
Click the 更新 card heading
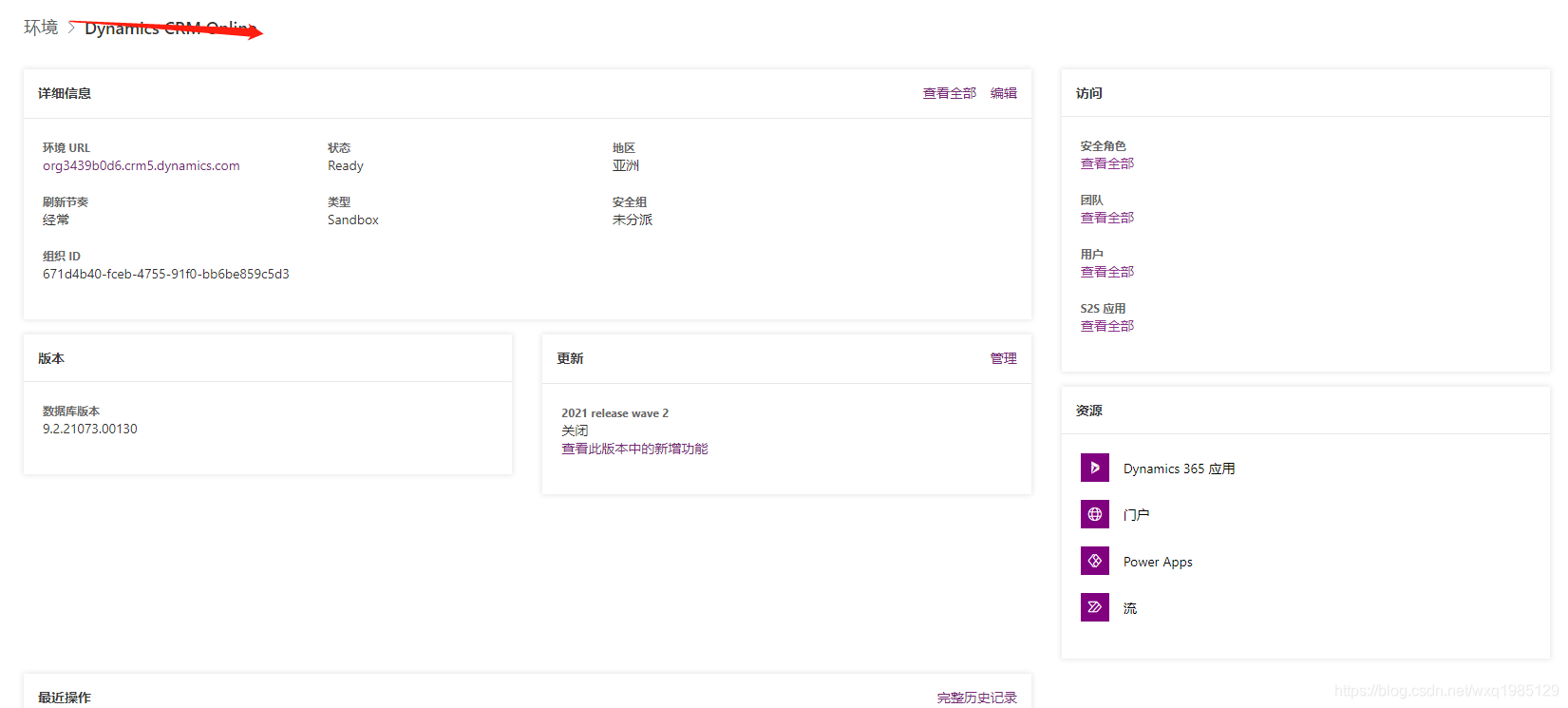(x=570, y=358)
